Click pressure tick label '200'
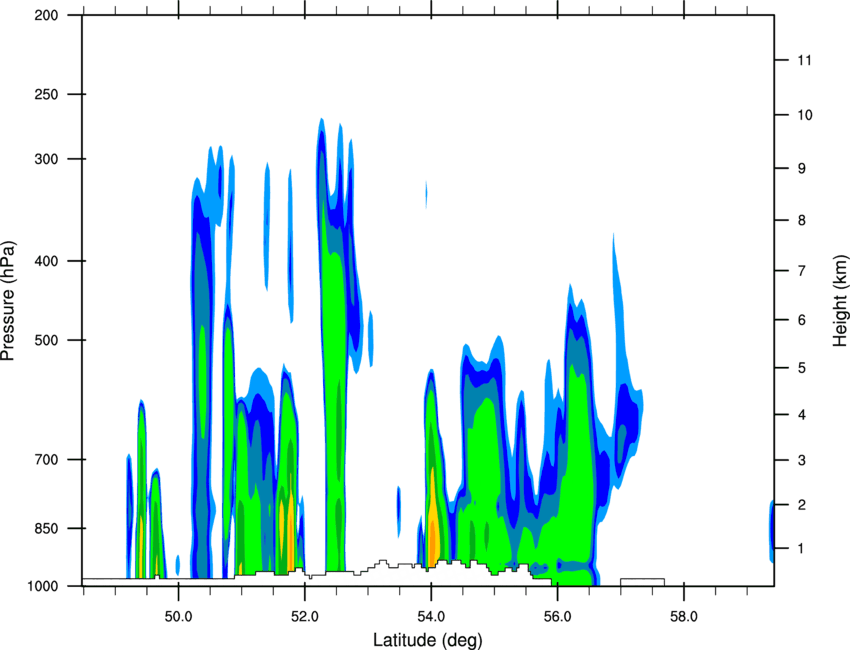The width and height of the screenshot is (850, 650). tap(47, 15)
